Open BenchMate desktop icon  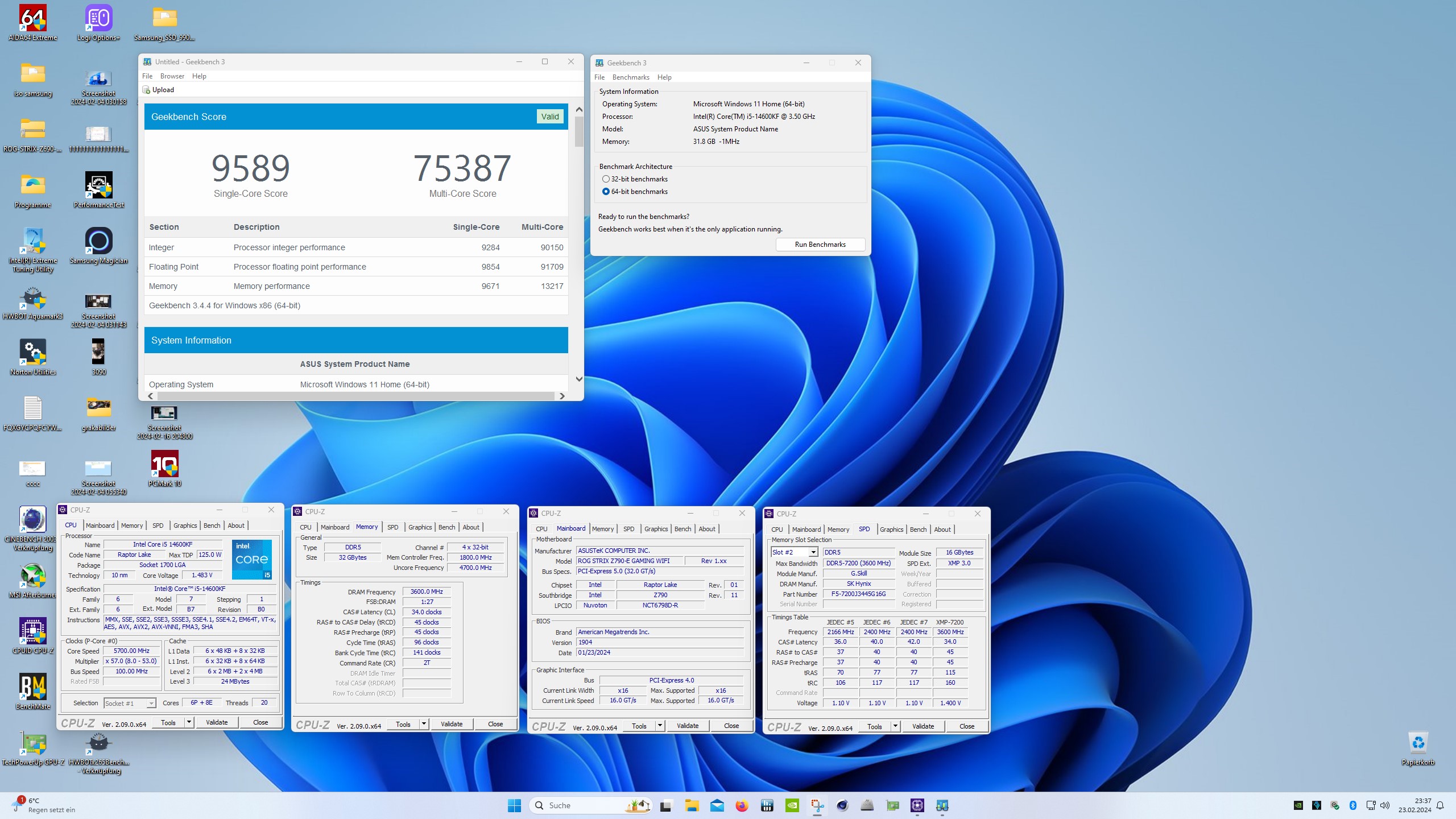[x=33, y=692]
